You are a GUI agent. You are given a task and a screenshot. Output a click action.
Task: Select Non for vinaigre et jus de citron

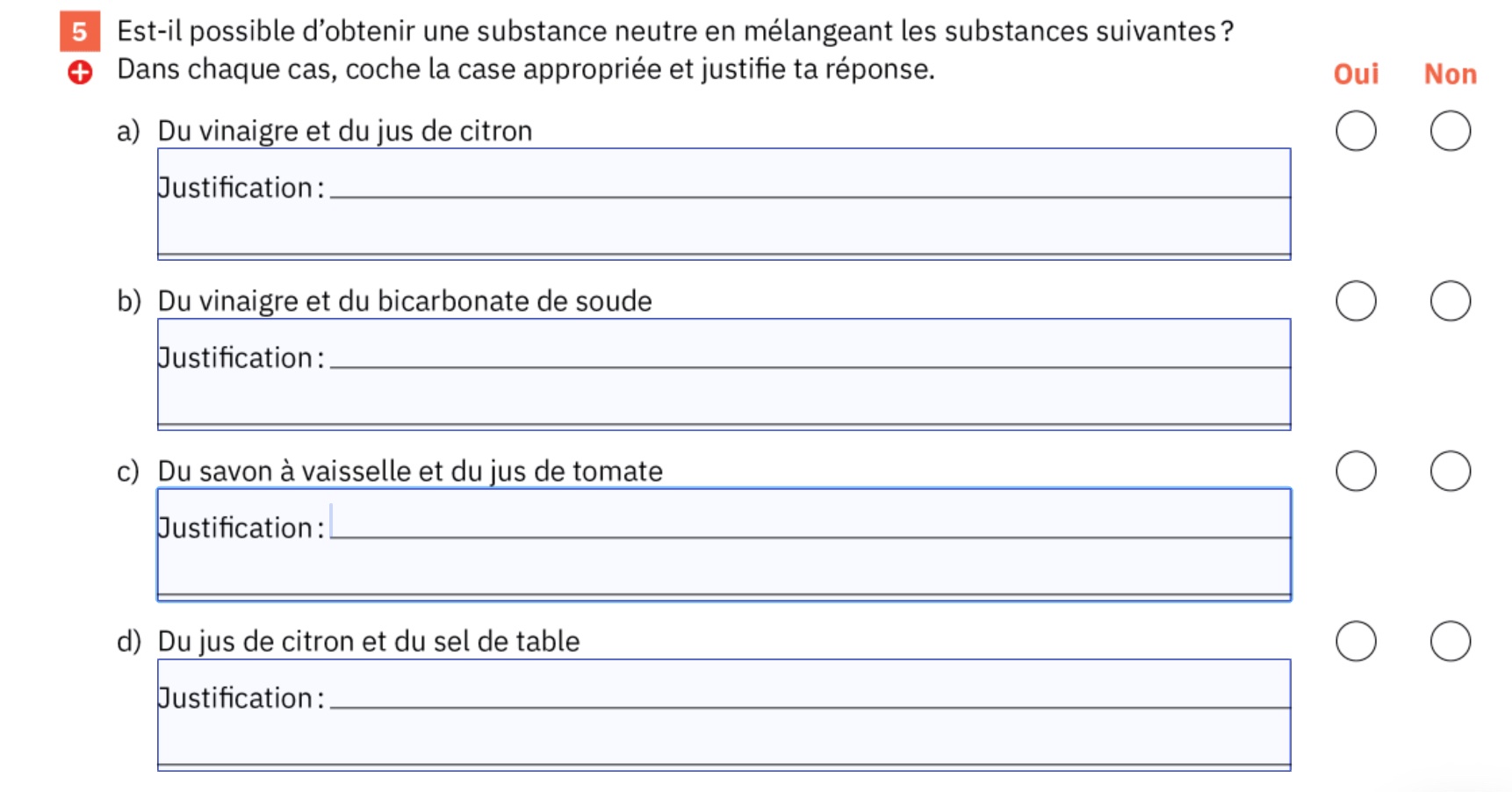(x=1450, y=131)
